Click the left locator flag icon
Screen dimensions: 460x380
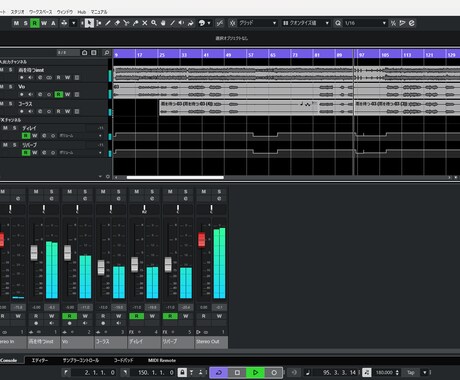[66, 372]
